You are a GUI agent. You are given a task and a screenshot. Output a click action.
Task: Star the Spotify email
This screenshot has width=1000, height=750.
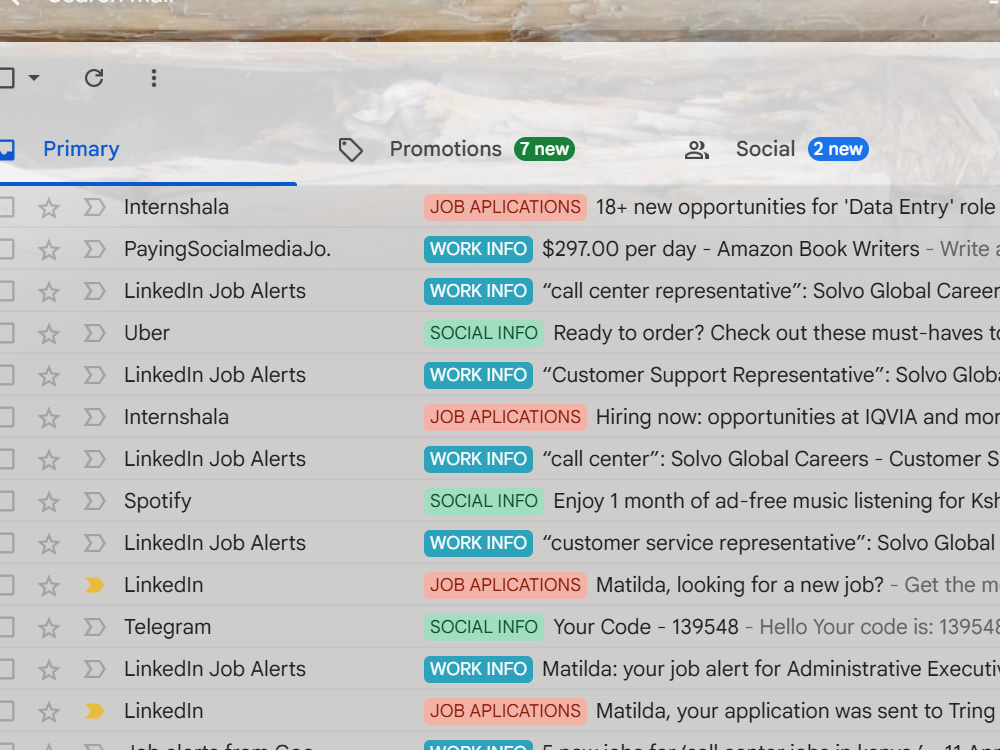coord(49,503)
